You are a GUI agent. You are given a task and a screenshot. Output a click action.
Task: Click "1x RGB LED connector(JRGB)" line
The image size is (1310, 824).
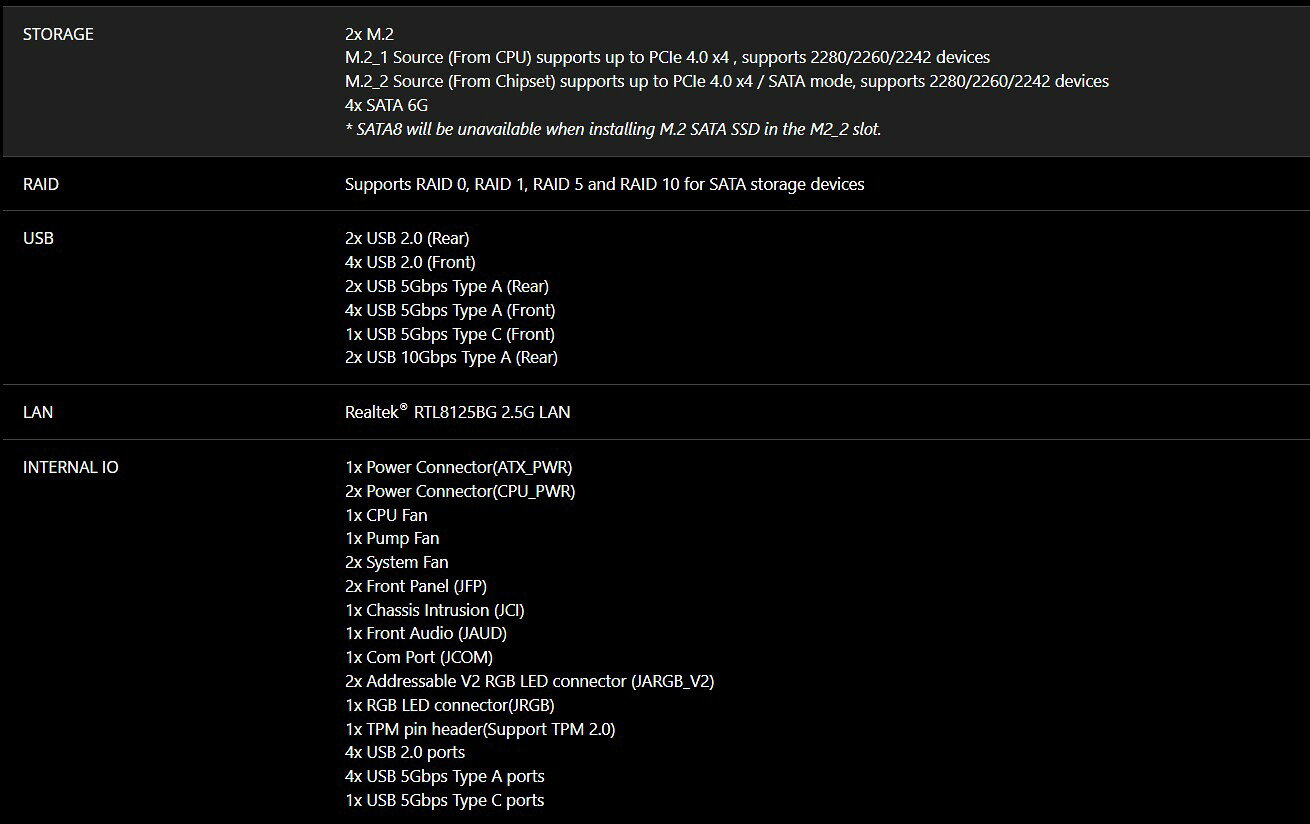[450, 706]
